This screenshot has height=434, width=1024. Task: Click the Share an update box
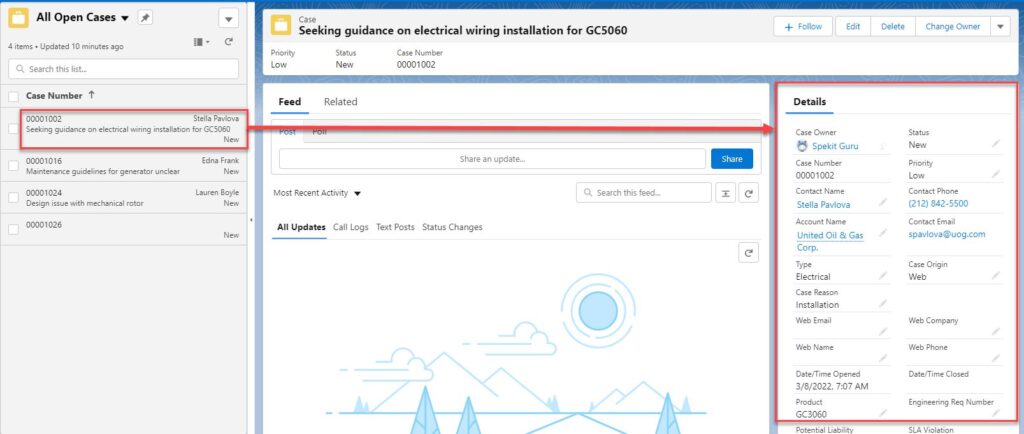coord(492,159)
